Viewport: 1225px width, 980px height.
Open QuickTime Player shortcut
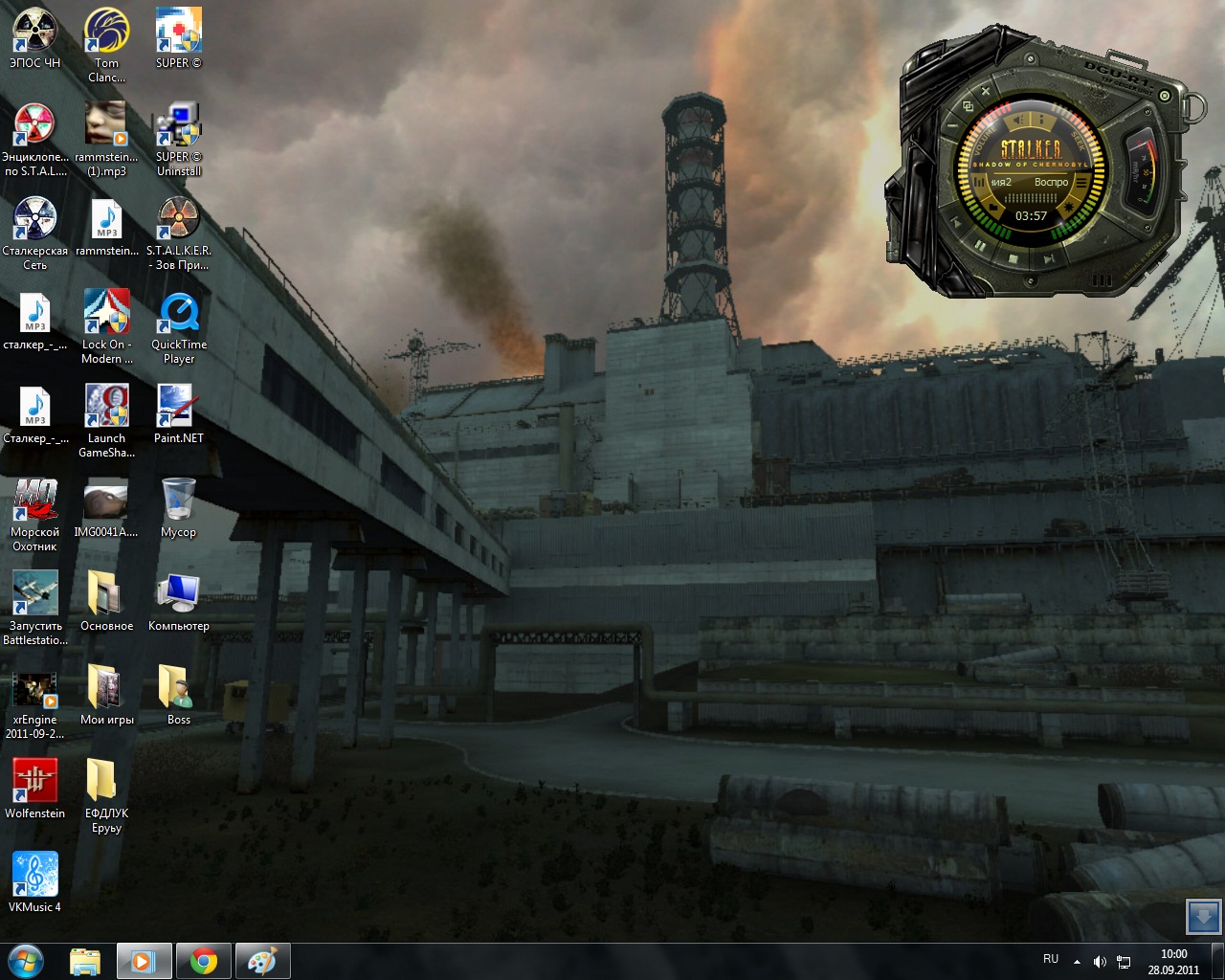coord(178,327)
